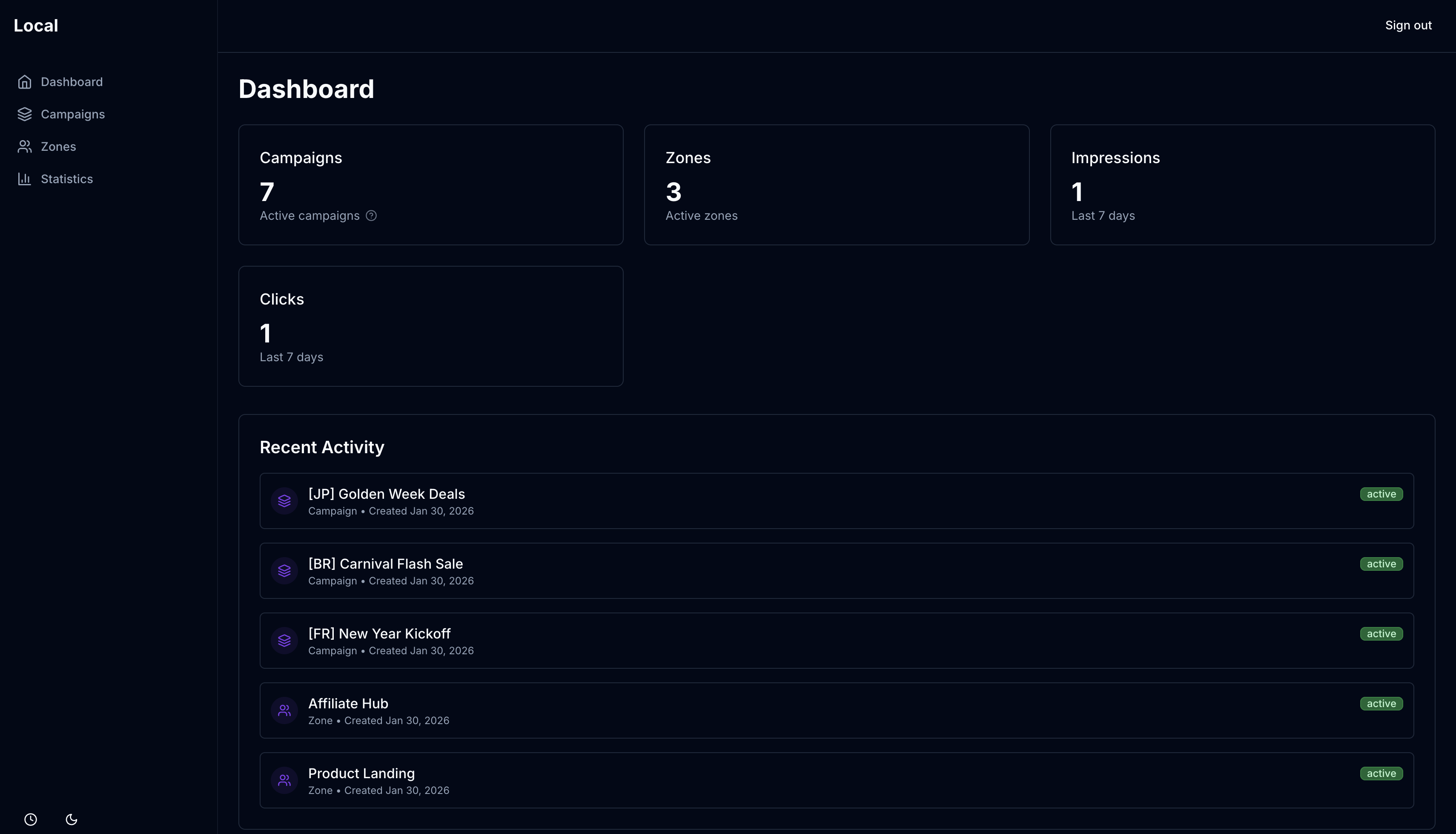
Task: Click the Campaigns layers icon in sidebar
Action: click(x=24, y=114)
